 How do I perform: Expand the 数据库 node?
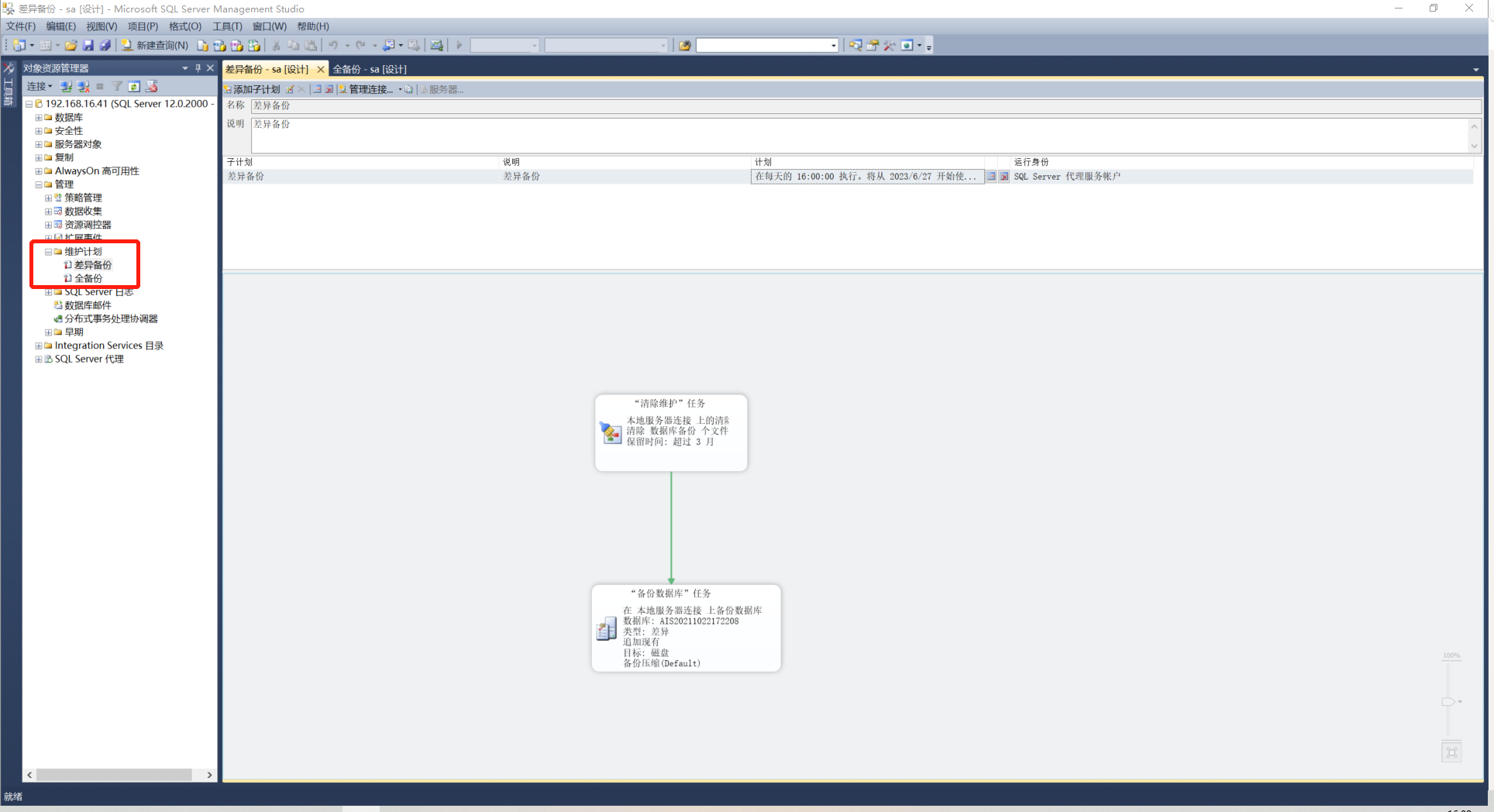39,118
